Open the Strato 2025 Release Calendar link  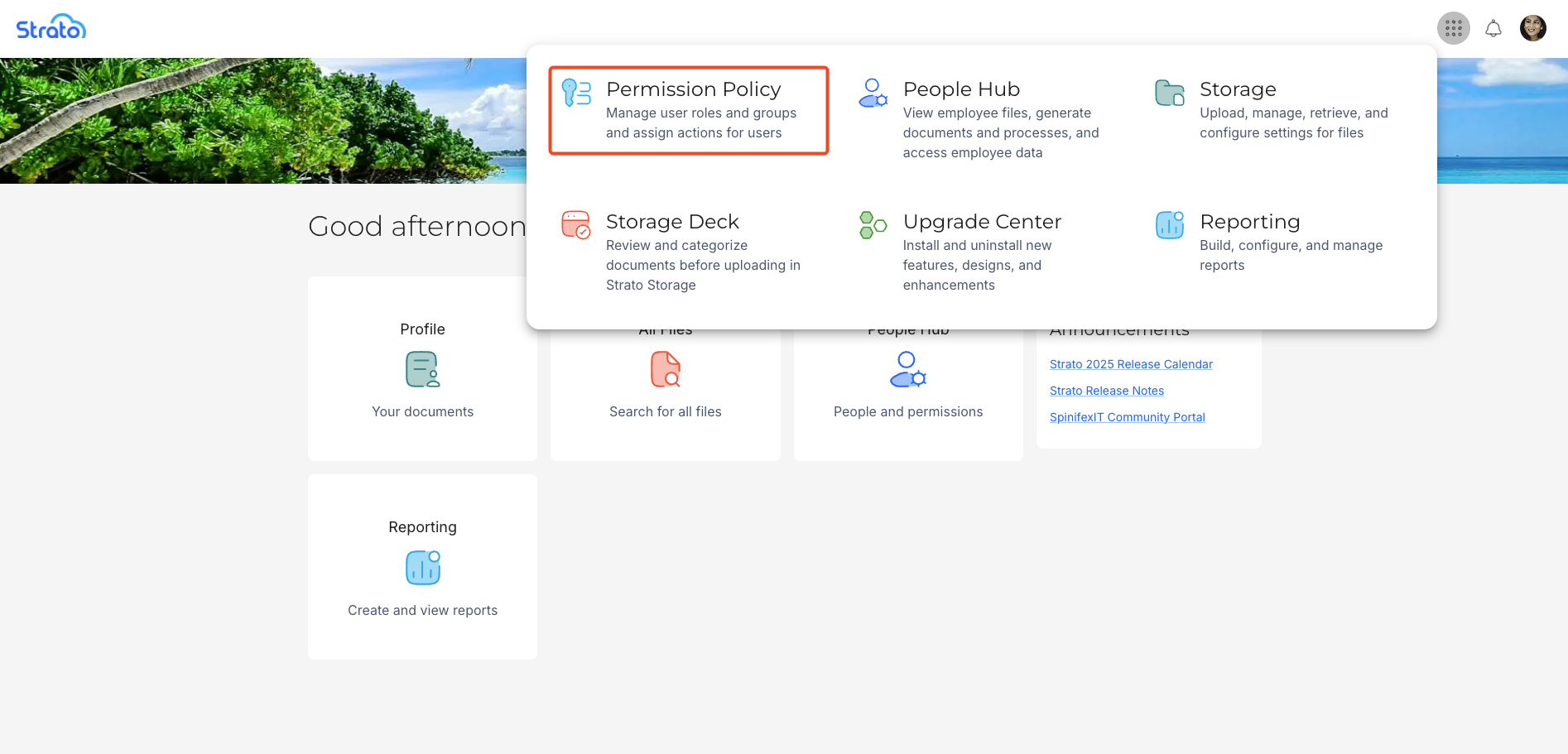point(1131,364)
